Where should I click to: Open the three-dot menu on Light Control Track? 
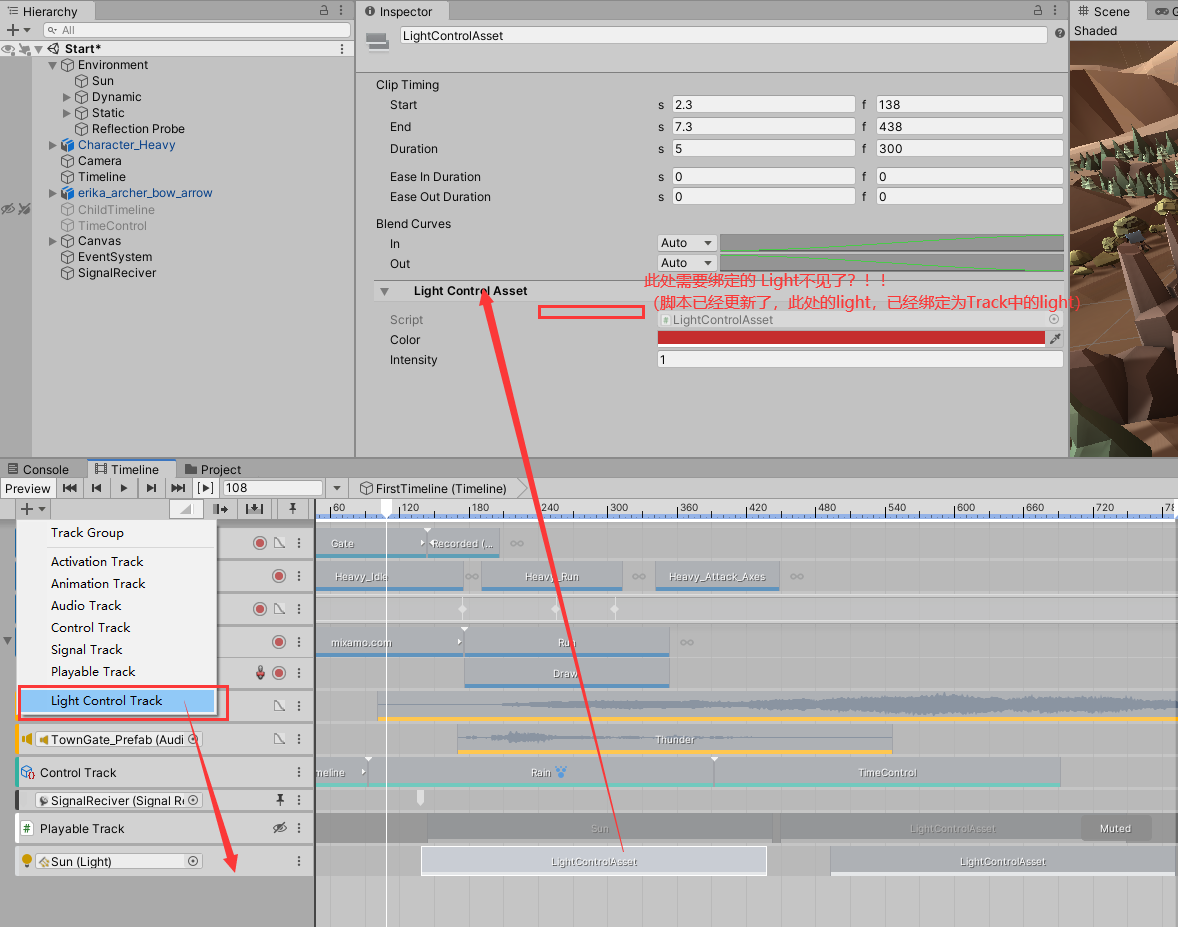pyautogui.click(x=299, y=860)
